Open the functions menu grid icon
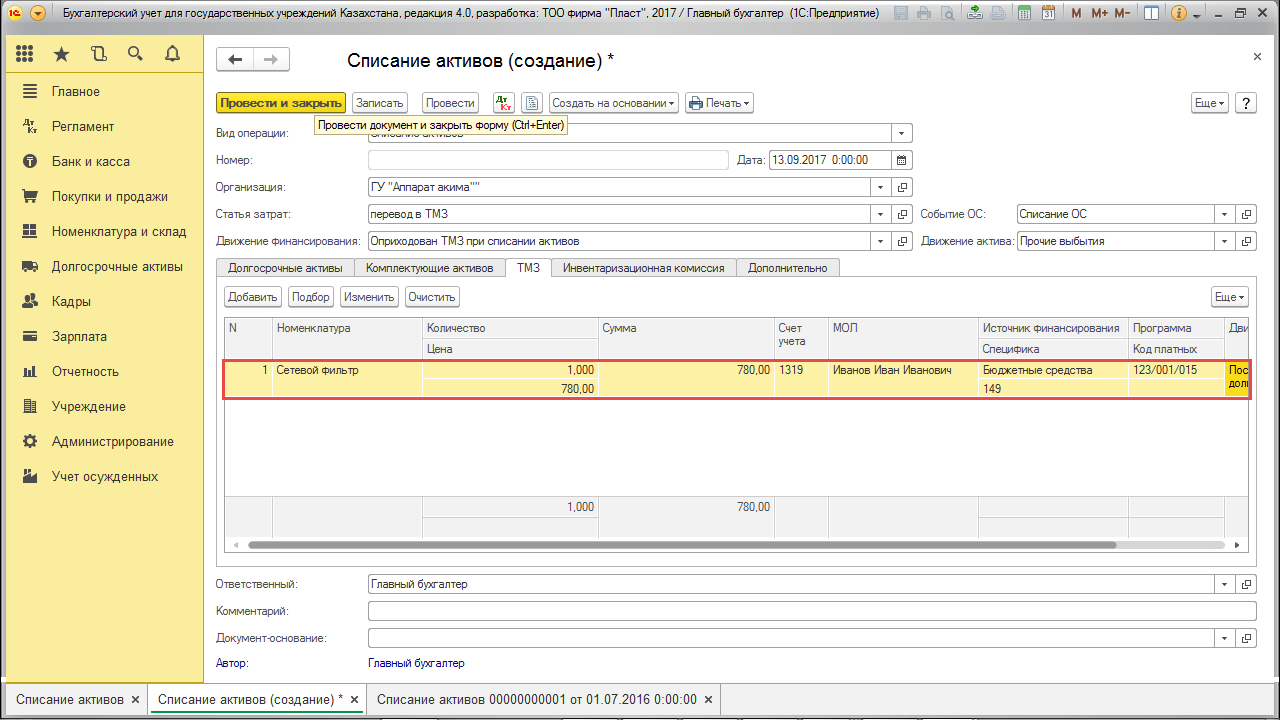The width and height of the screenshot is (1280, 720). [25, 54]
